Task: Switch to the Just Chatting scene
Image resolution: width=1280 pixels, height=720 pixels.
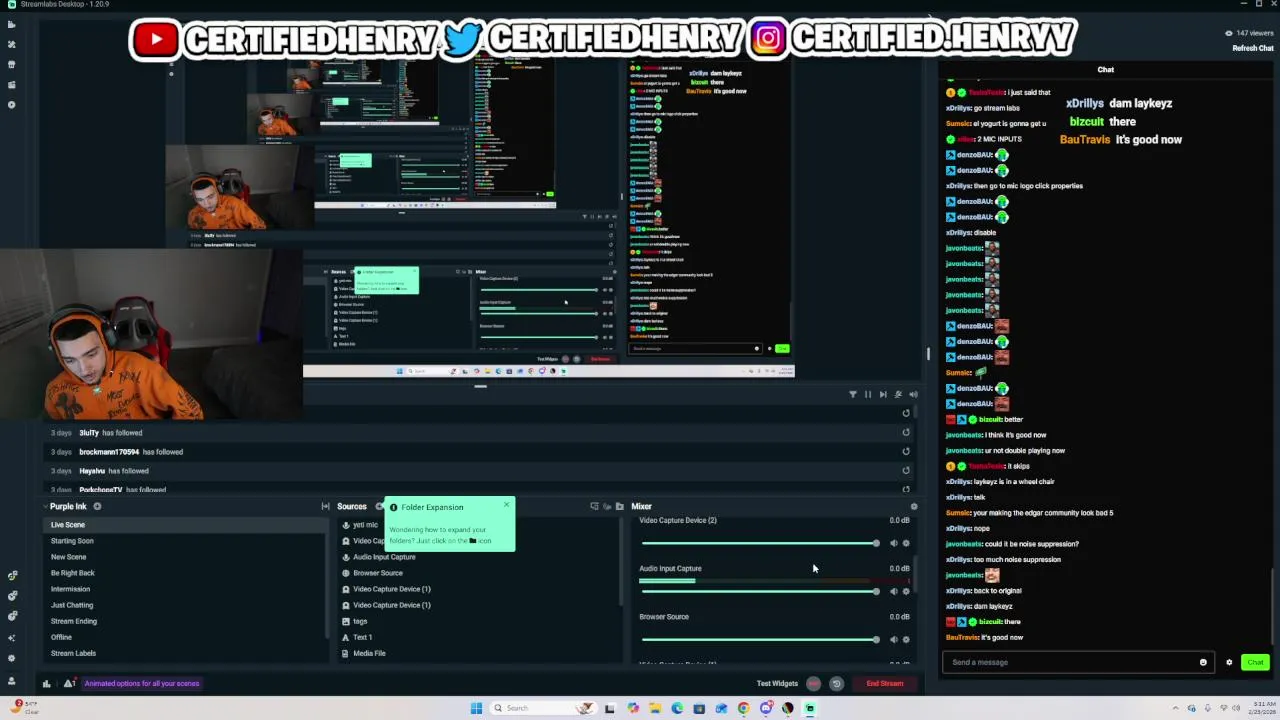Action: 185,605
